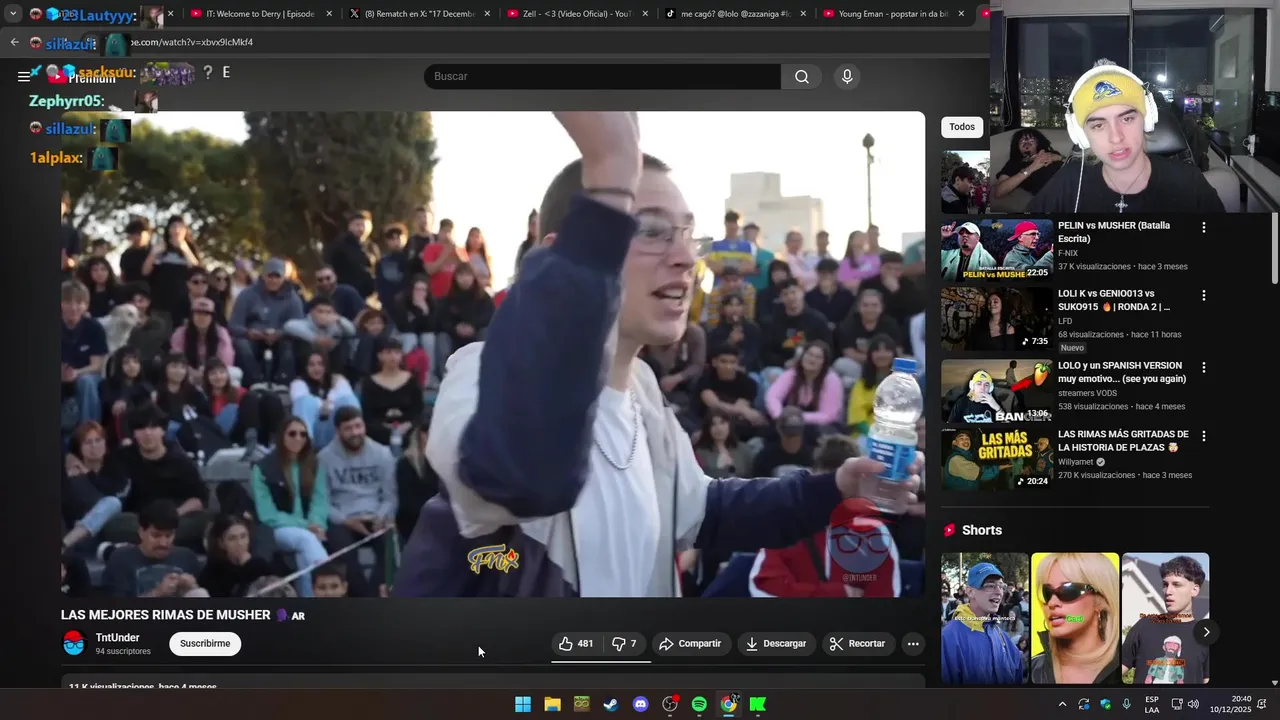Open first Short with blue cap guy

984,618
